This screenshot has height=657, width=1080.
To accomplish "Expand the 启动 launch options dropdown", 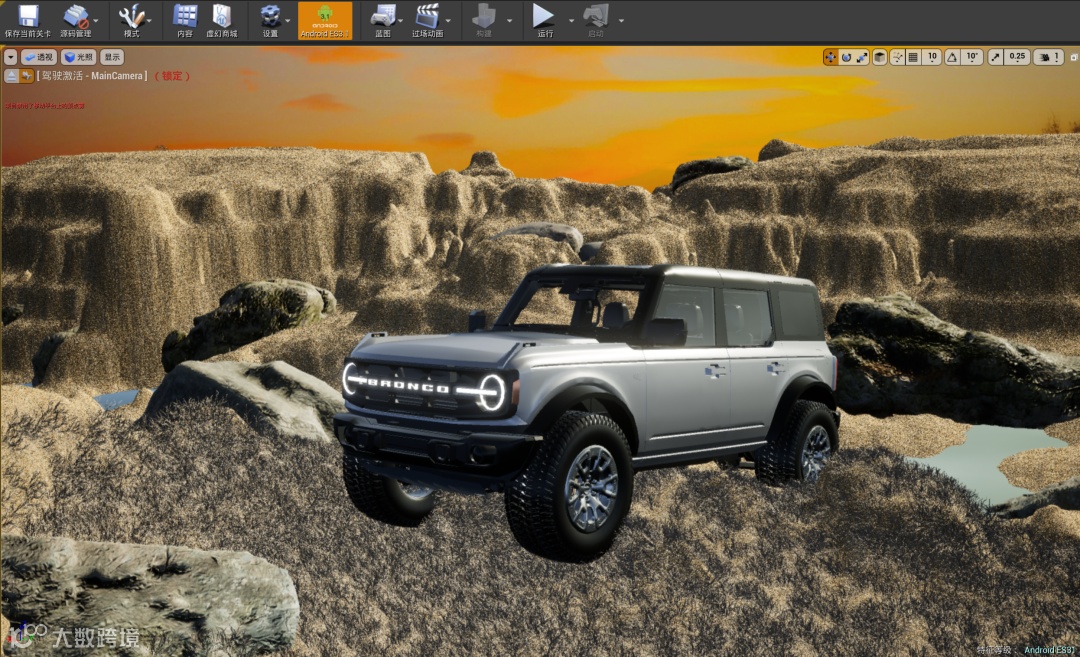I will (x=621, y=21).
